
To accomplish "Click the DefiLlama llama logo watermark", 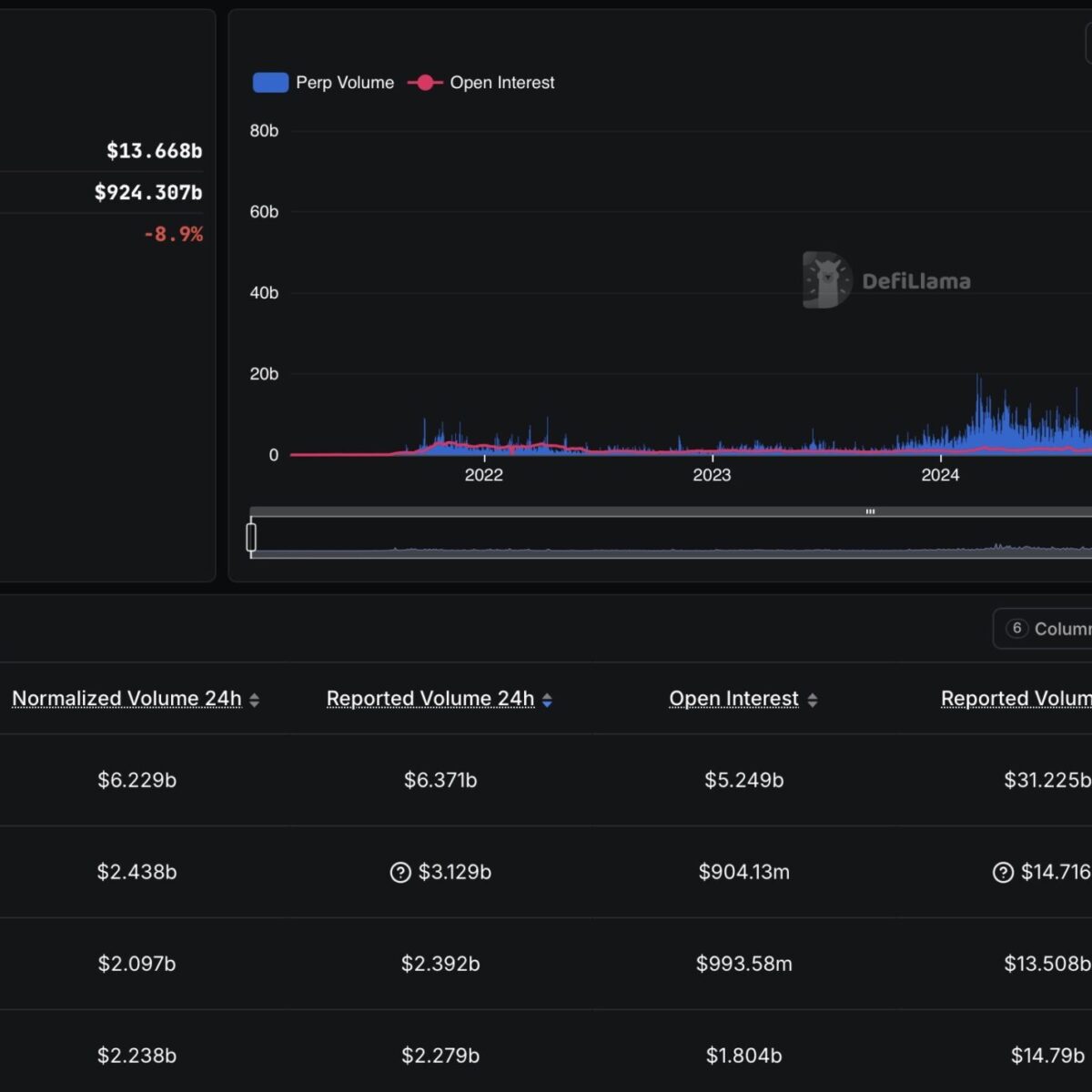I will (x=826, y=280).
